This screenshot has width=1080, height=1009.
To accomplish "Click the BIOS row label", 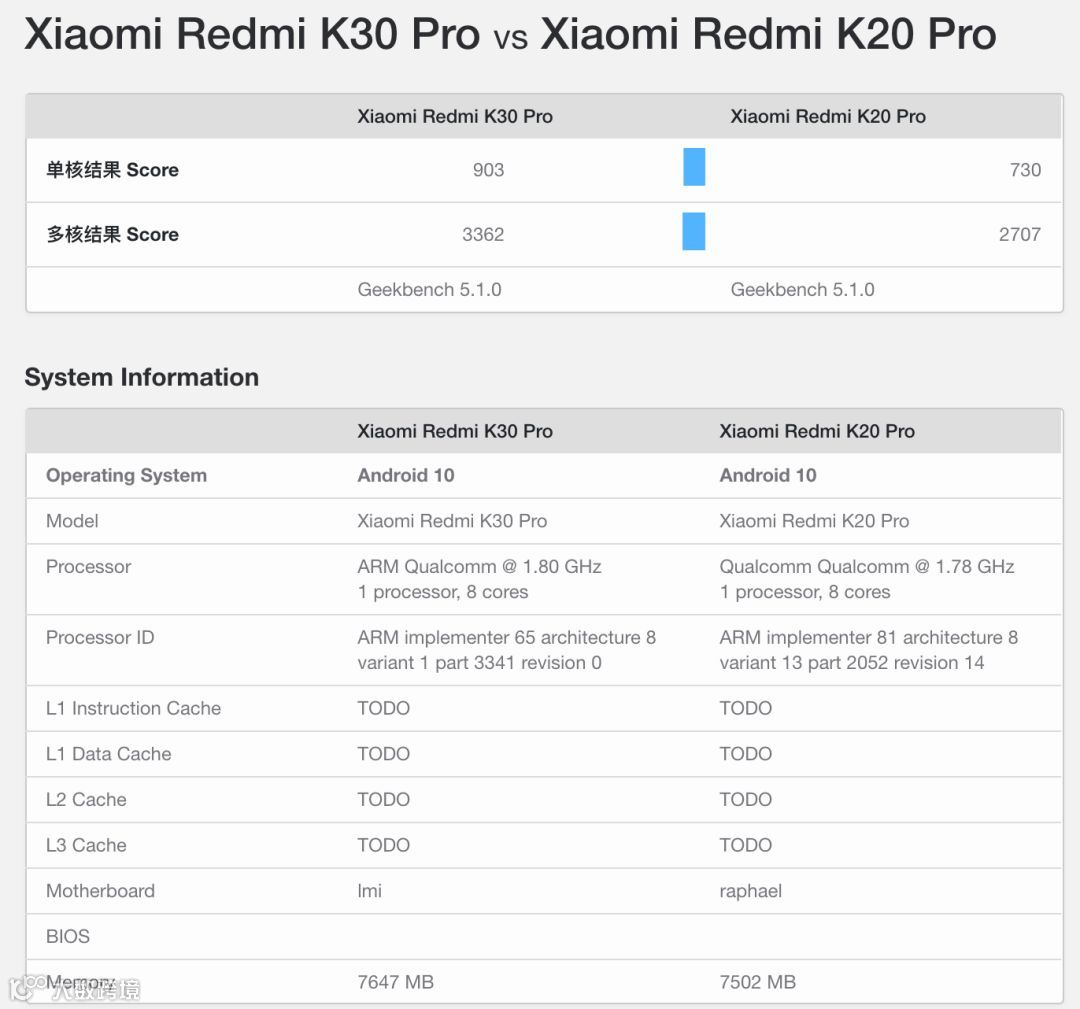I will (68, 937).
